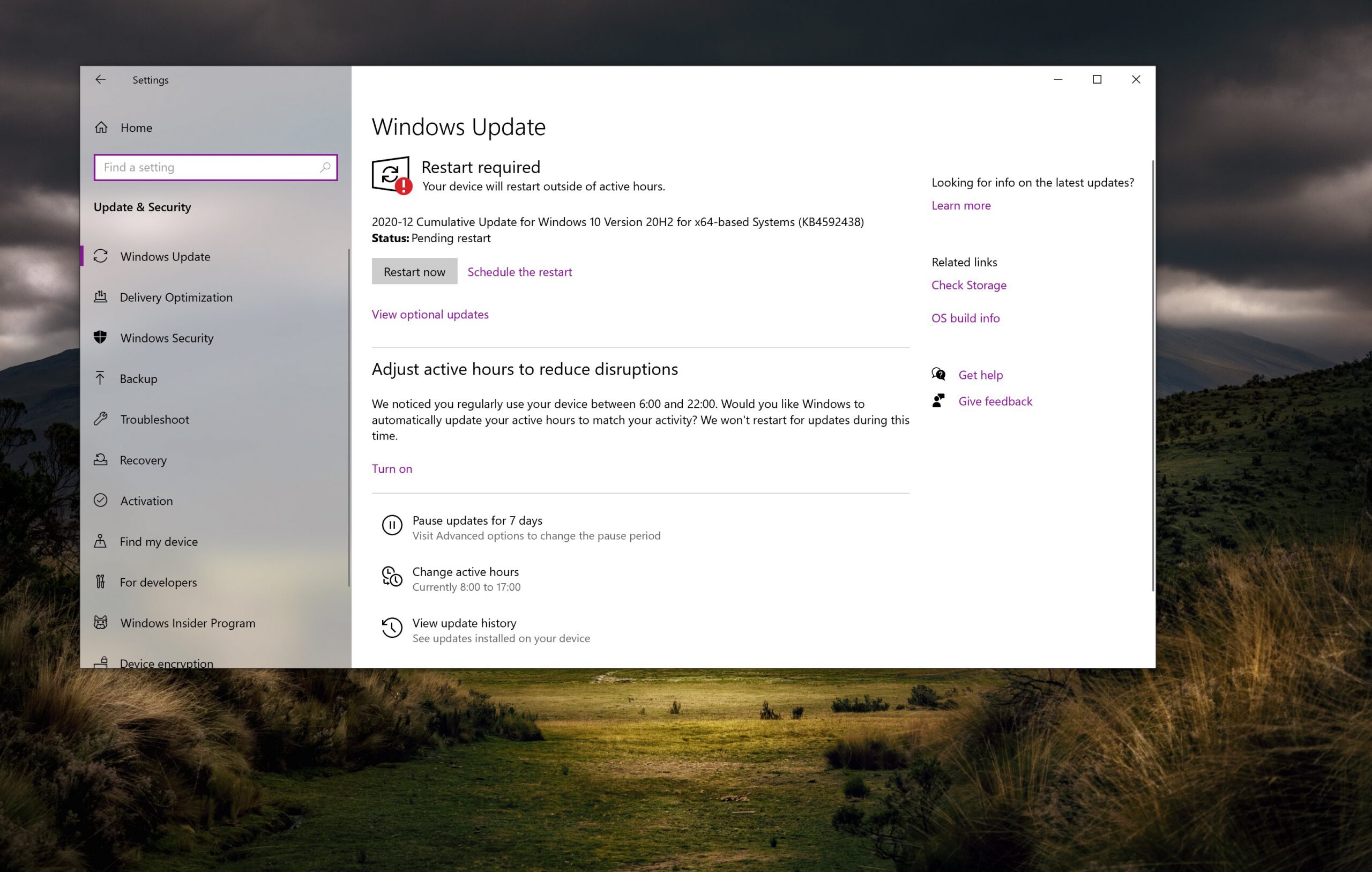Select the For developers icon
1372x872 pixels.
101,582
